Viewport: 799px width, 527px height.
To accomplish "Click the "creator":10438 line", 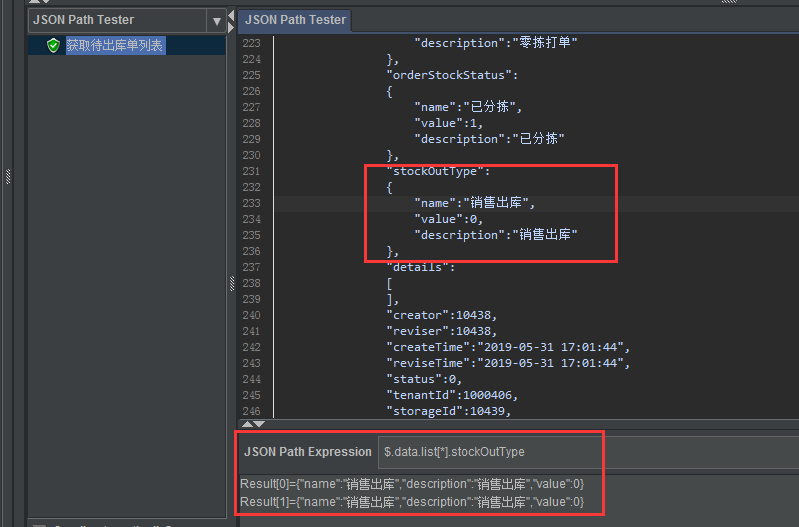I will tap(441, 315).
